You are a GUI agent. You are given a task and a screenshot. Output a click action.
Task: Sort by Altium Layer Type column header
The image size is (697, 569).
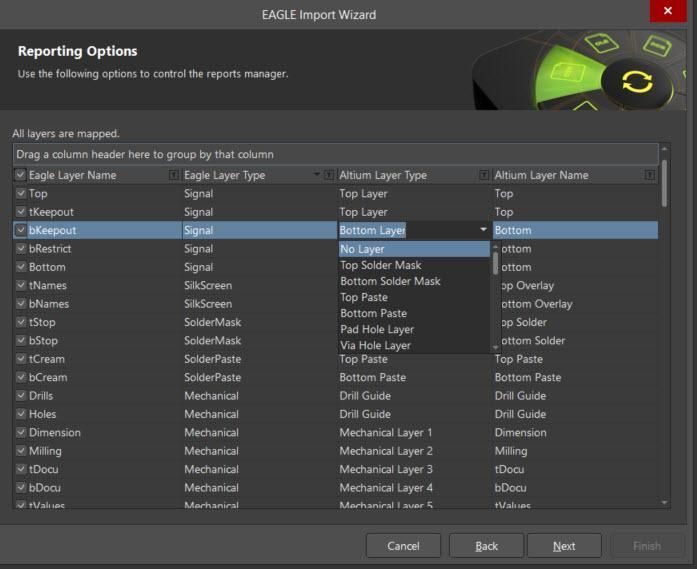[383, 175]
